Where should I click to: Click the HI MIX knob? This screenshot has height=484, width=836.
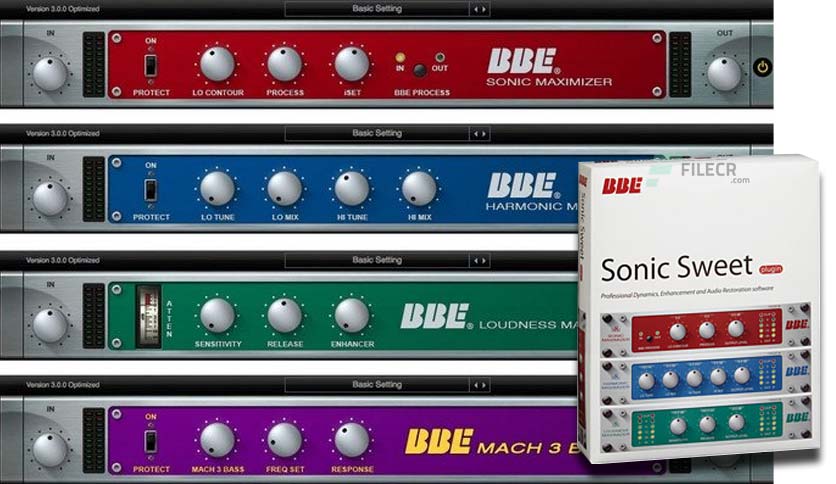tap(419, 188)
